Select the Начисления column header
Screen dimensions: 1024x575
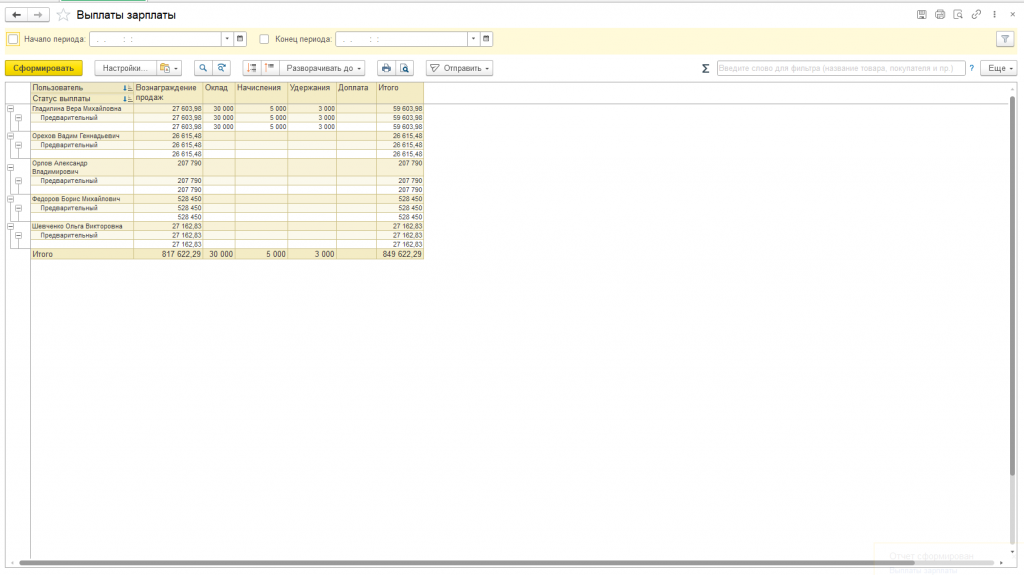(261, 93)
